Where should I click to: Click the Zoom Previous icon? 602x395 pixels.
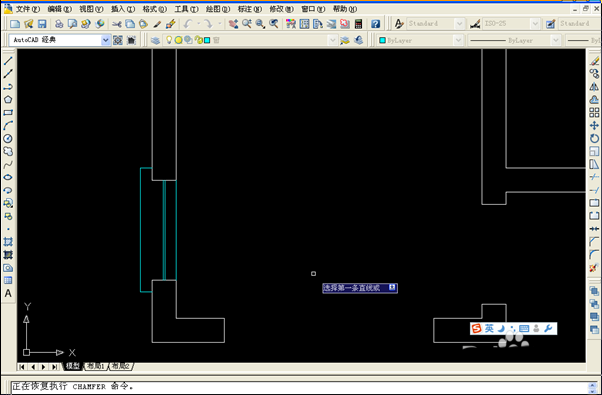(x=273, y=24)
